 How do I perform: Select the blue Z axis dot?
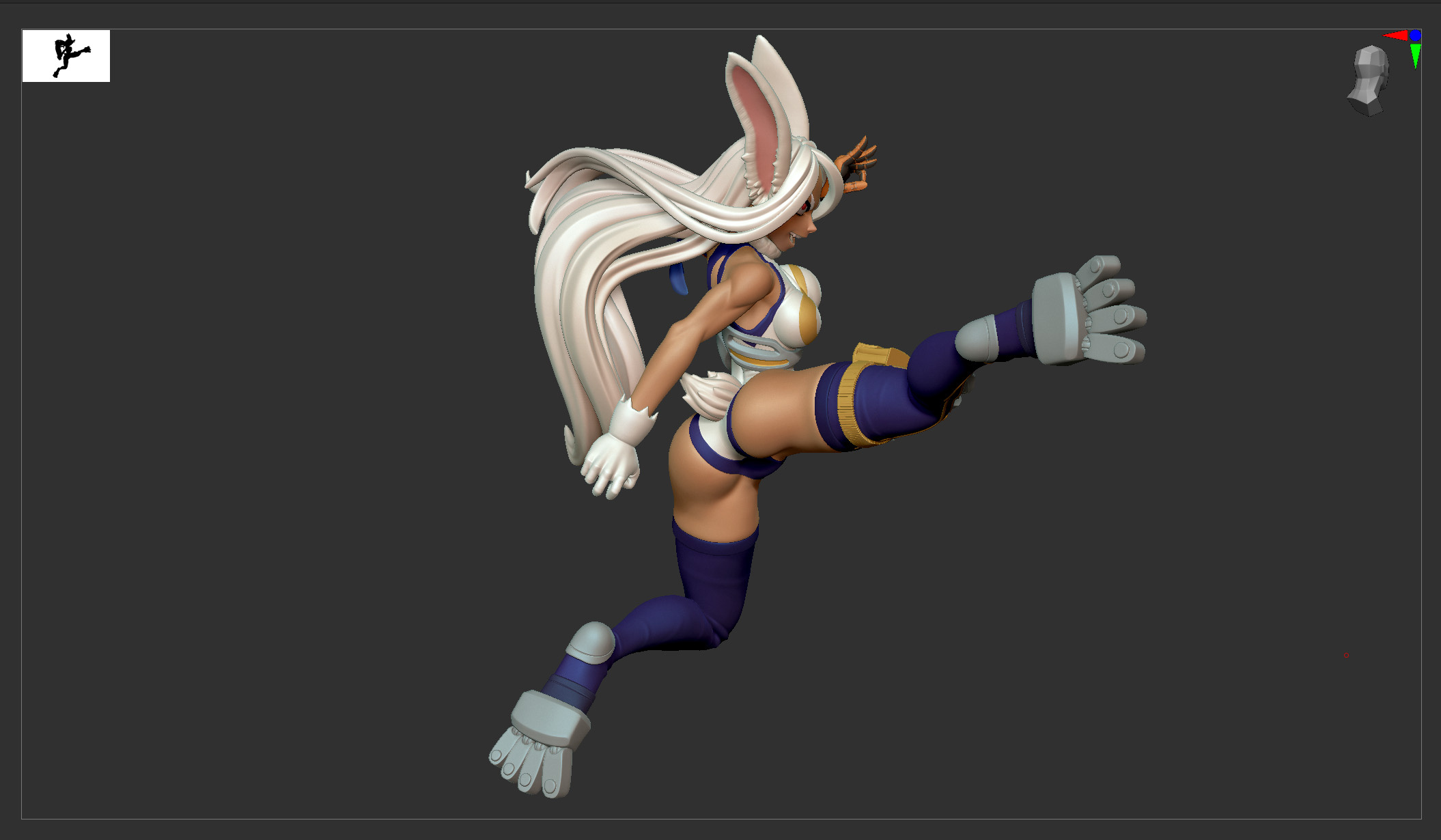[x=1415, y=36]
